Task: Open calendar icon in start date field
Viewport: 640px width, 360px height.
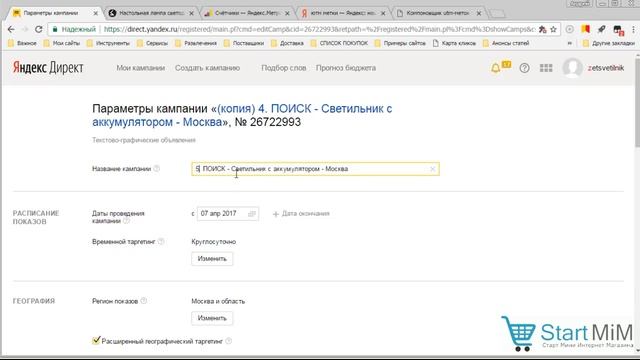Action: [251, 214]
